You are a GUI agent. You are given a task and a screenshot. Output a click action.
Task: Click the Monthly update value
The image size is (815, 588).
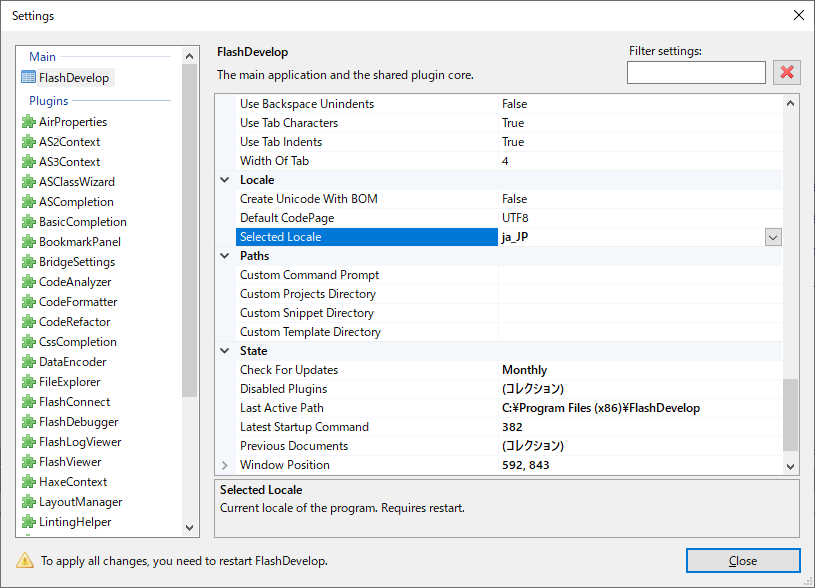(524, 370)
